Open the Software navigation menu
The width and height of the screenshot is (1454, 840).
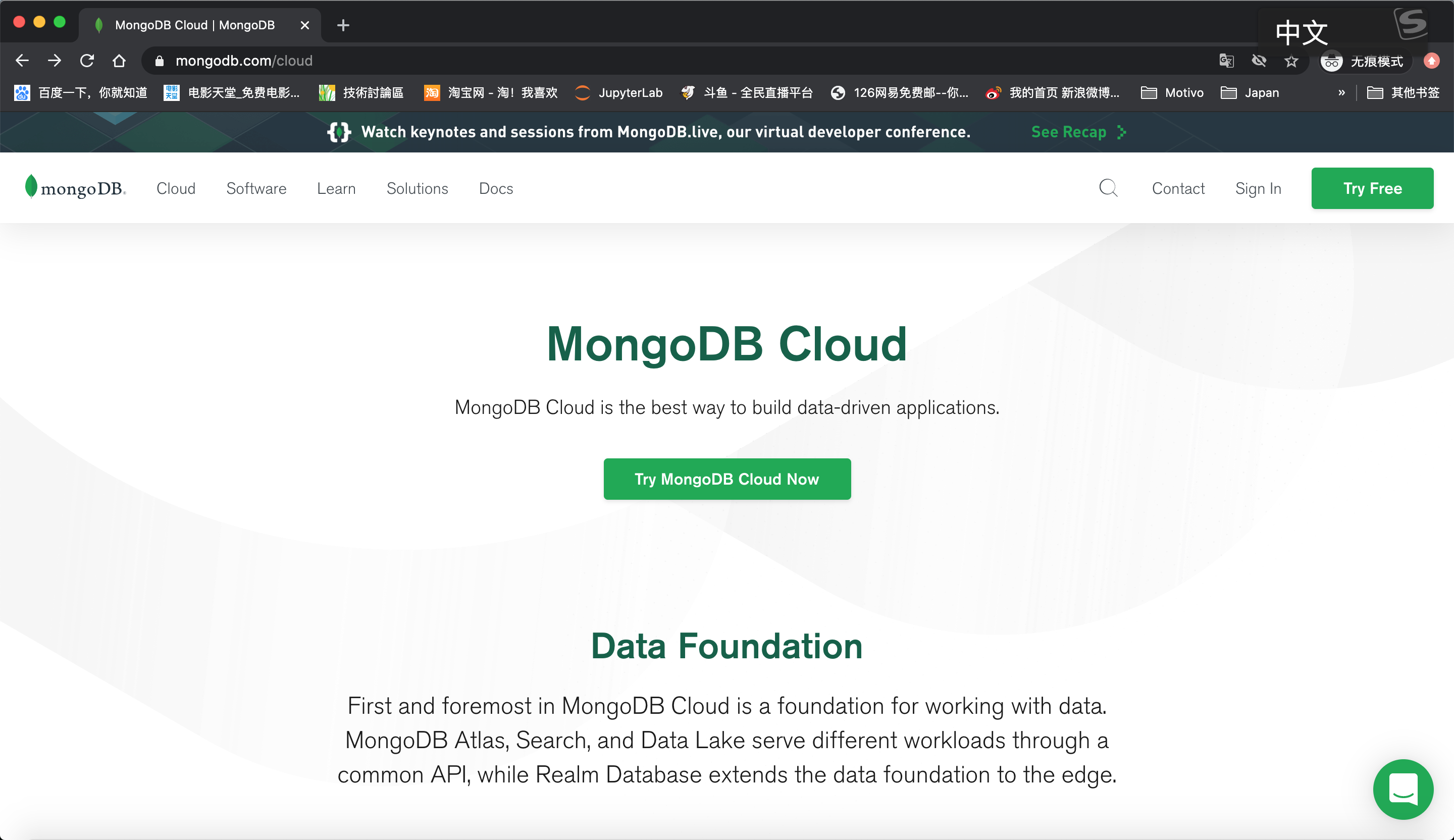click(x=256, y=188)
